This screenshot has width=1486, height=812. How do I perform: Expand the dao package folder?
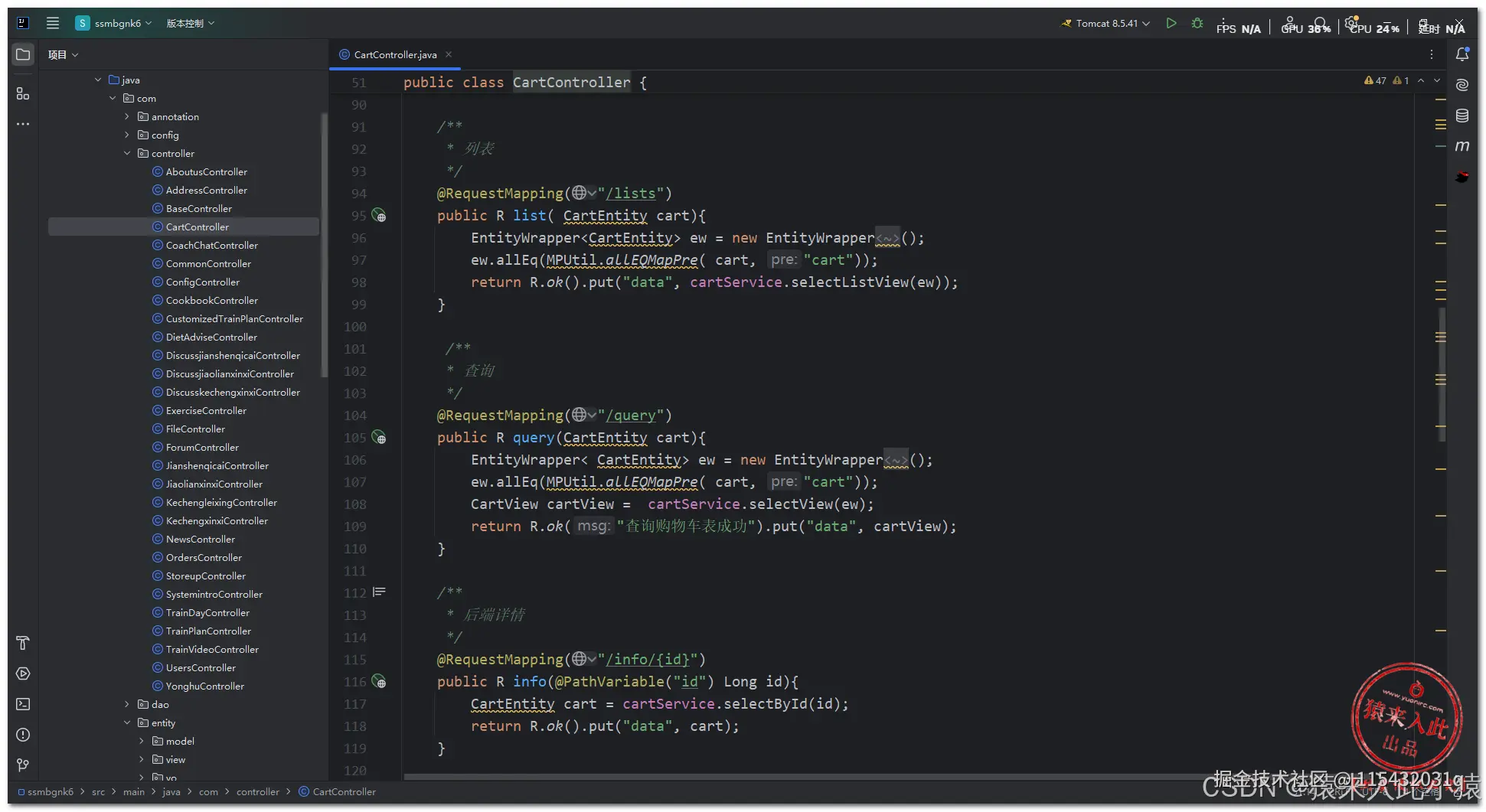pos(127,705)
